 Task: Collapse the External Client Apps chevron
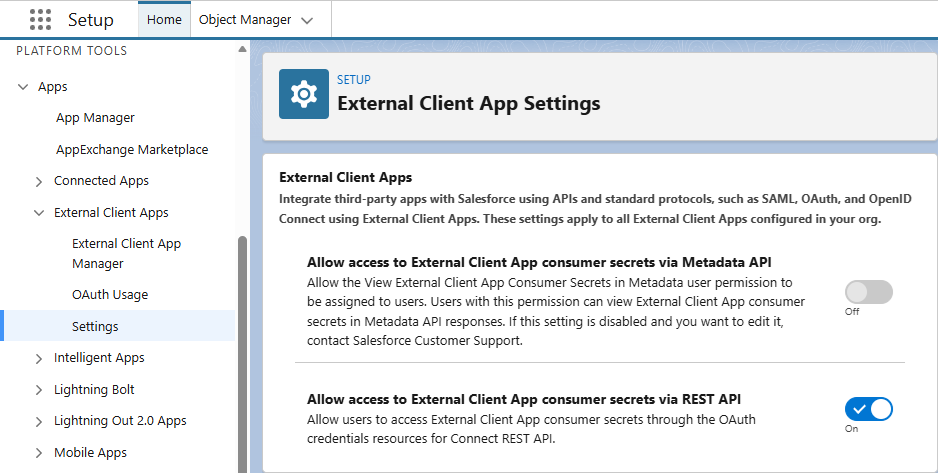39,213
